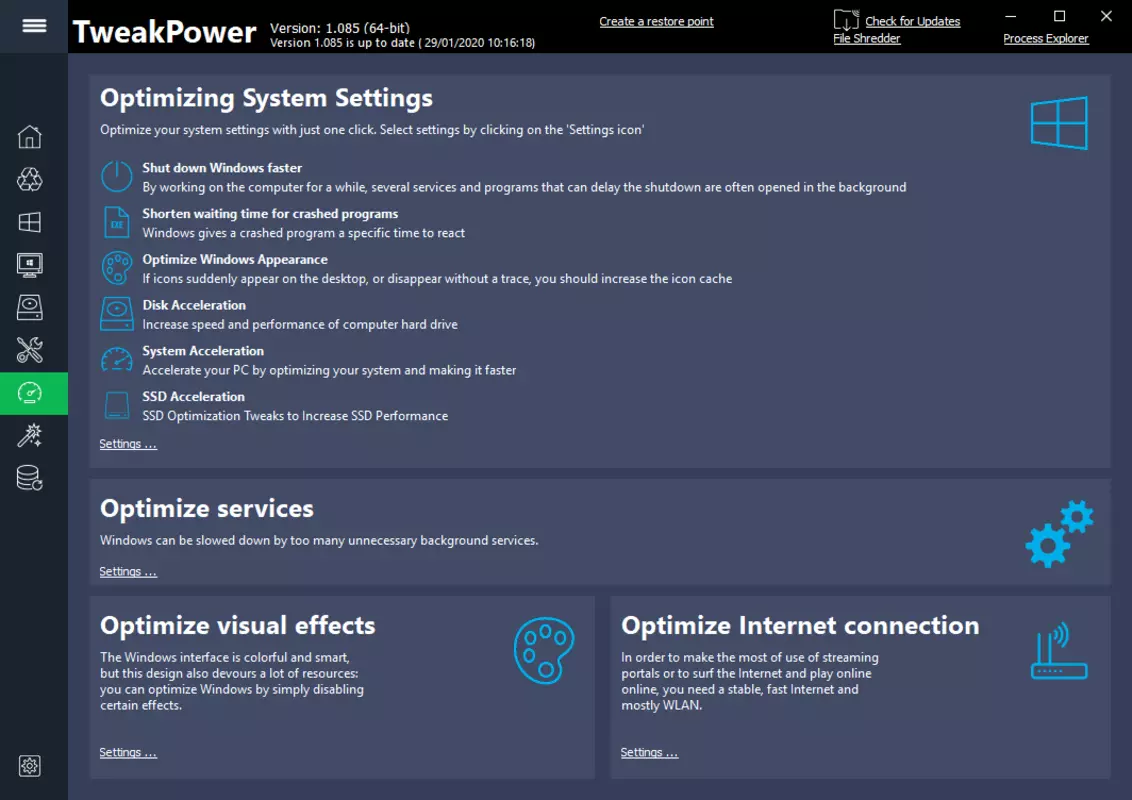Select the 'Optimize Windows Appearance' title
This screenshot has width=1132, height=800.
pos(235,259)
